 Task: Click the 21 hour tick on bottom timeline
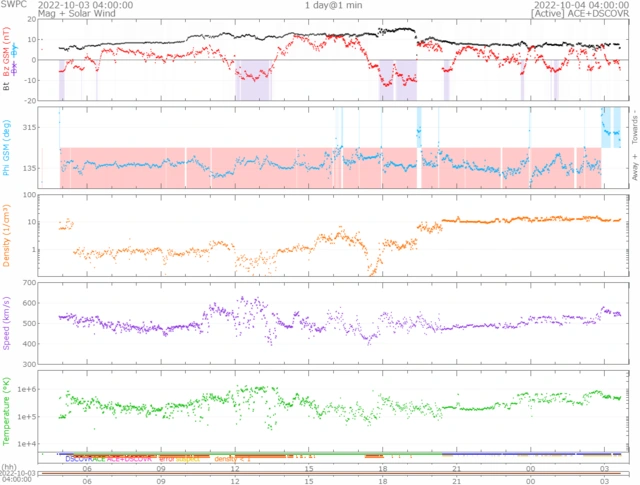(456, 480)
